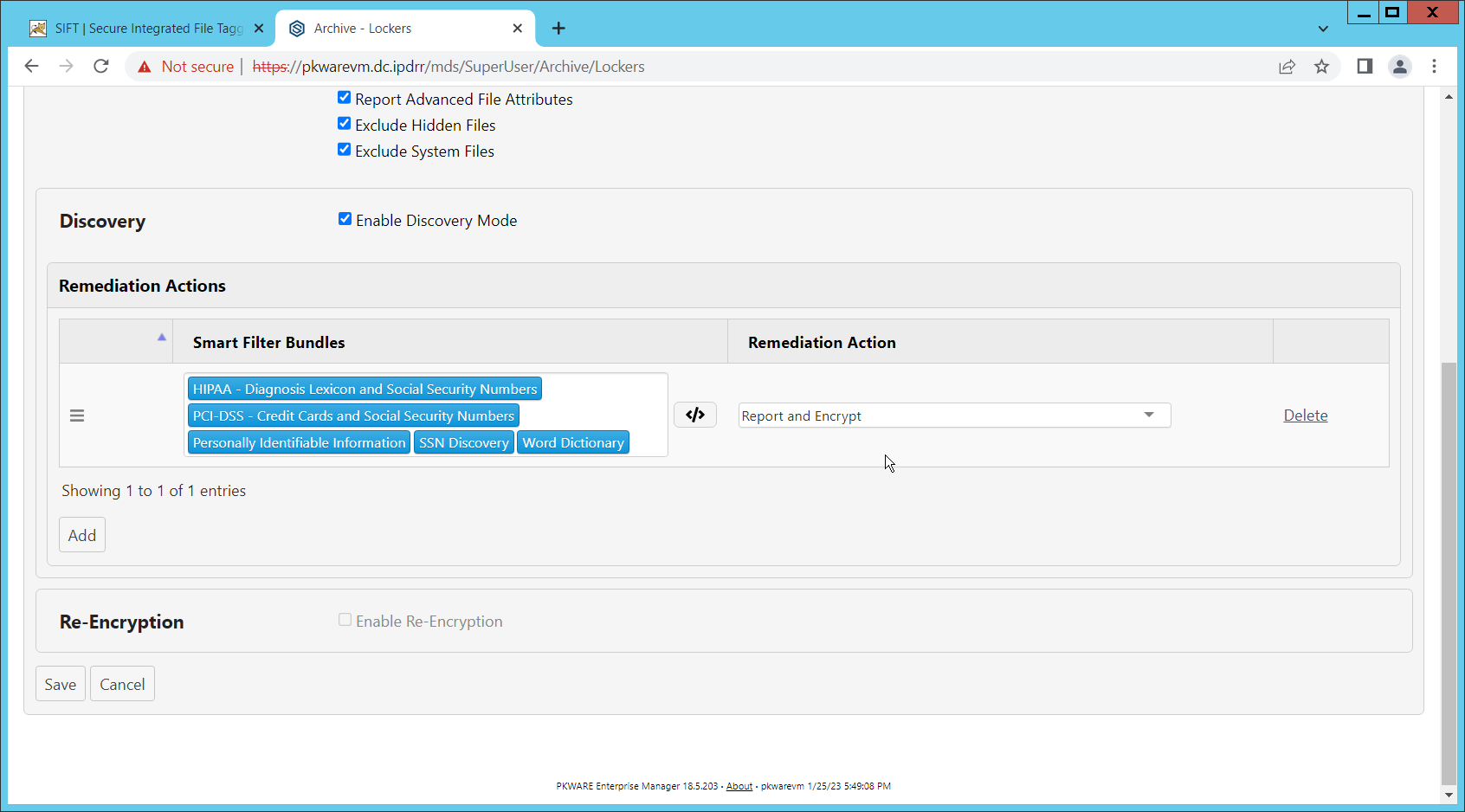
Task: Click the Save button
Action: point(61,684)
